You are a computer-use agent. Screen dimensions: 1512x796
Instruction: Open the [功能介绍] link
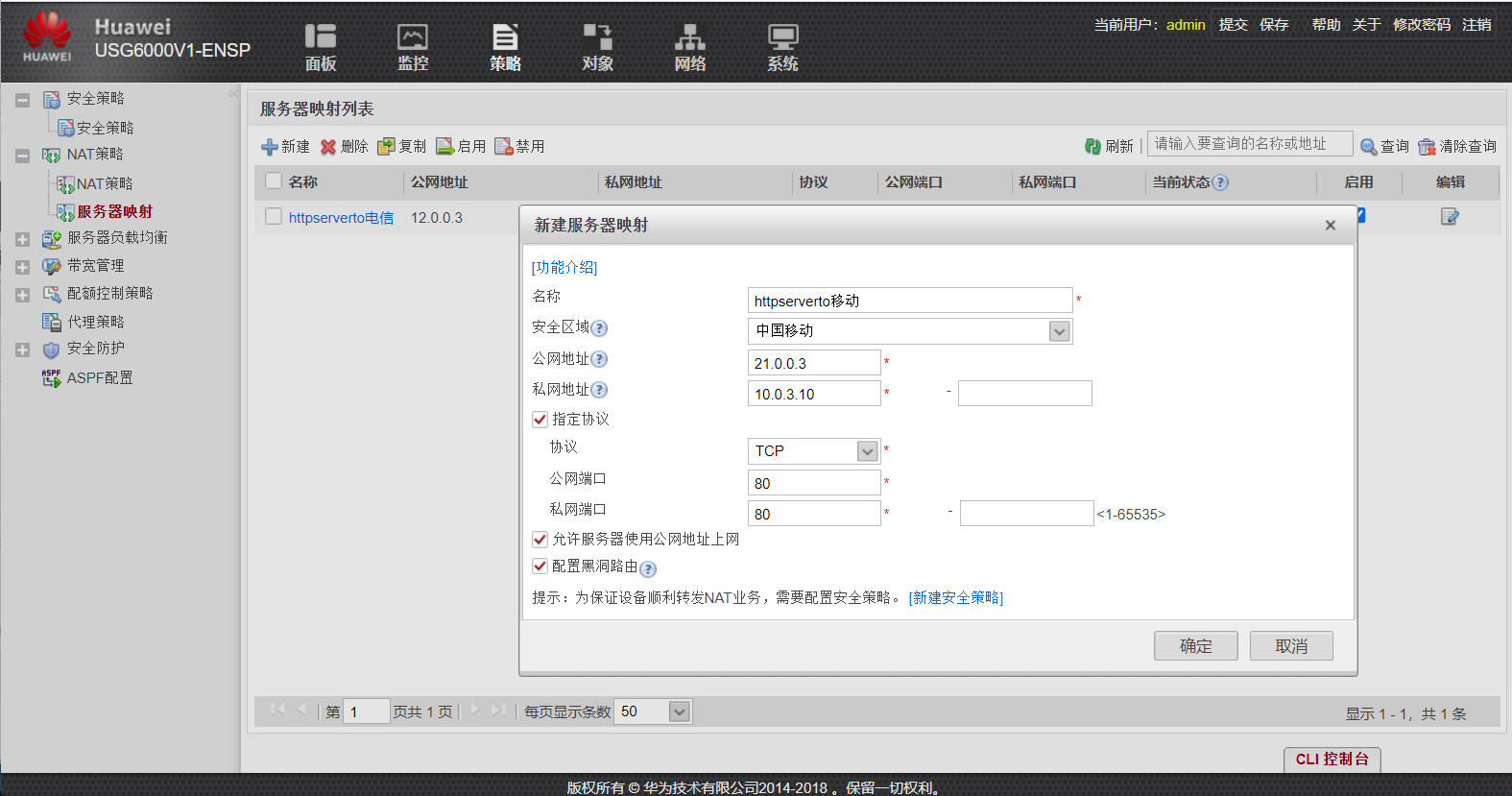pyautogui.click(x=564, y=267)
